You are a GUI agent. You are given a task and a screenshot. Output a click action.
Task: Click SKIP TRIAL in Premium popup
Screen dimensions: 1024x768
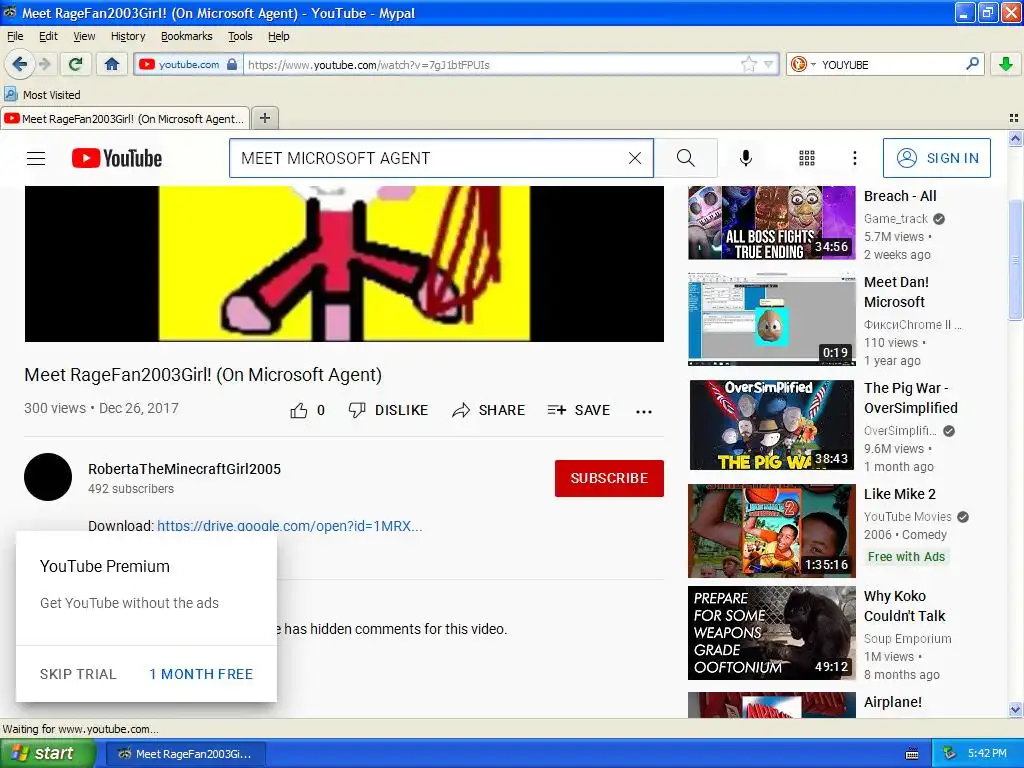point(78,674)
